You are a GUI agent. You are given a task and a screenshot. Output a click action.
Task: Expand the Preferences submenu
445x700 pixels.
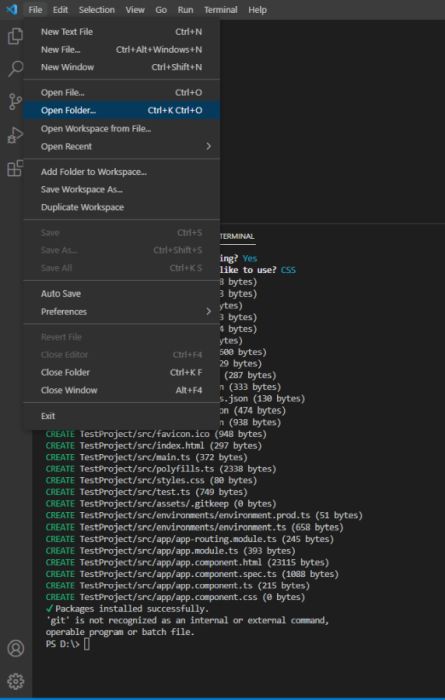click(x=121, y=312)
